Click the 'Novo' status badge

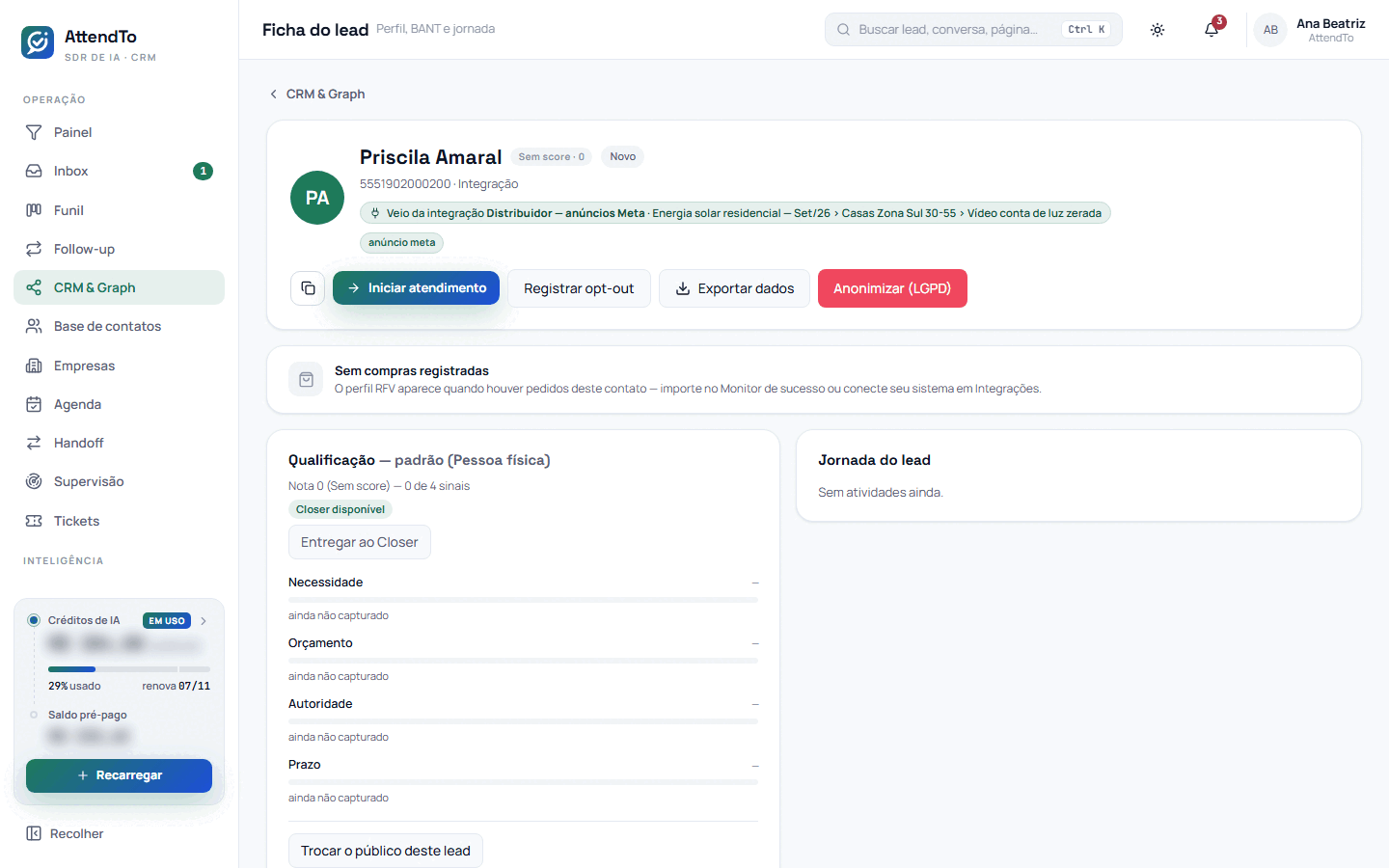623,157
